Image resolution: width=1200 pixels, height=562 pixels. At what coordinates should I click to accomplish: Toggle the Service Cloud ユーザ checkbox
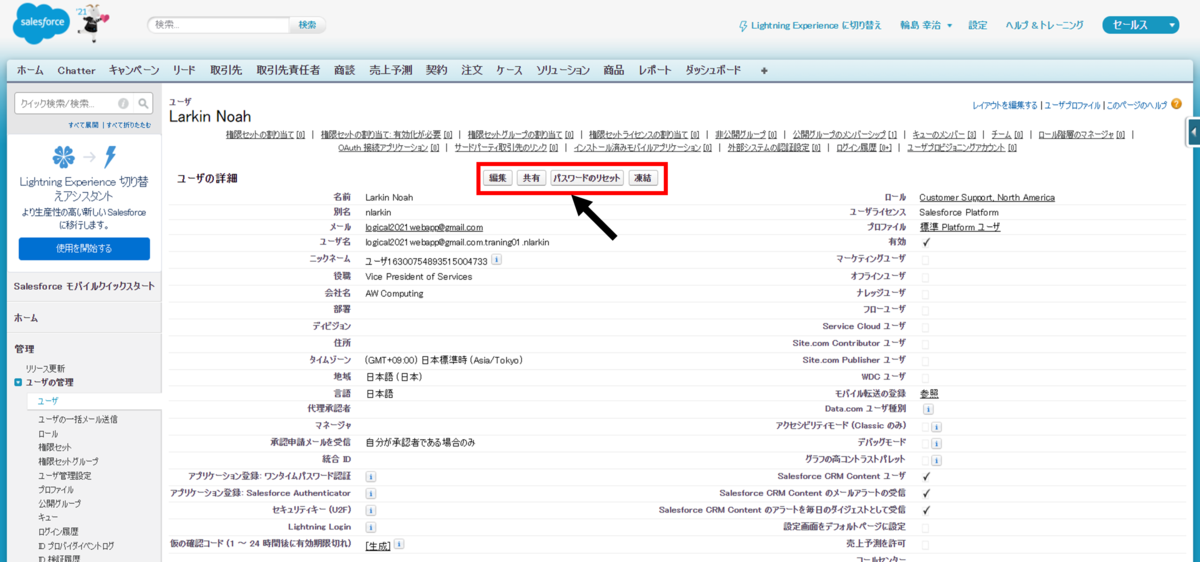925,326
